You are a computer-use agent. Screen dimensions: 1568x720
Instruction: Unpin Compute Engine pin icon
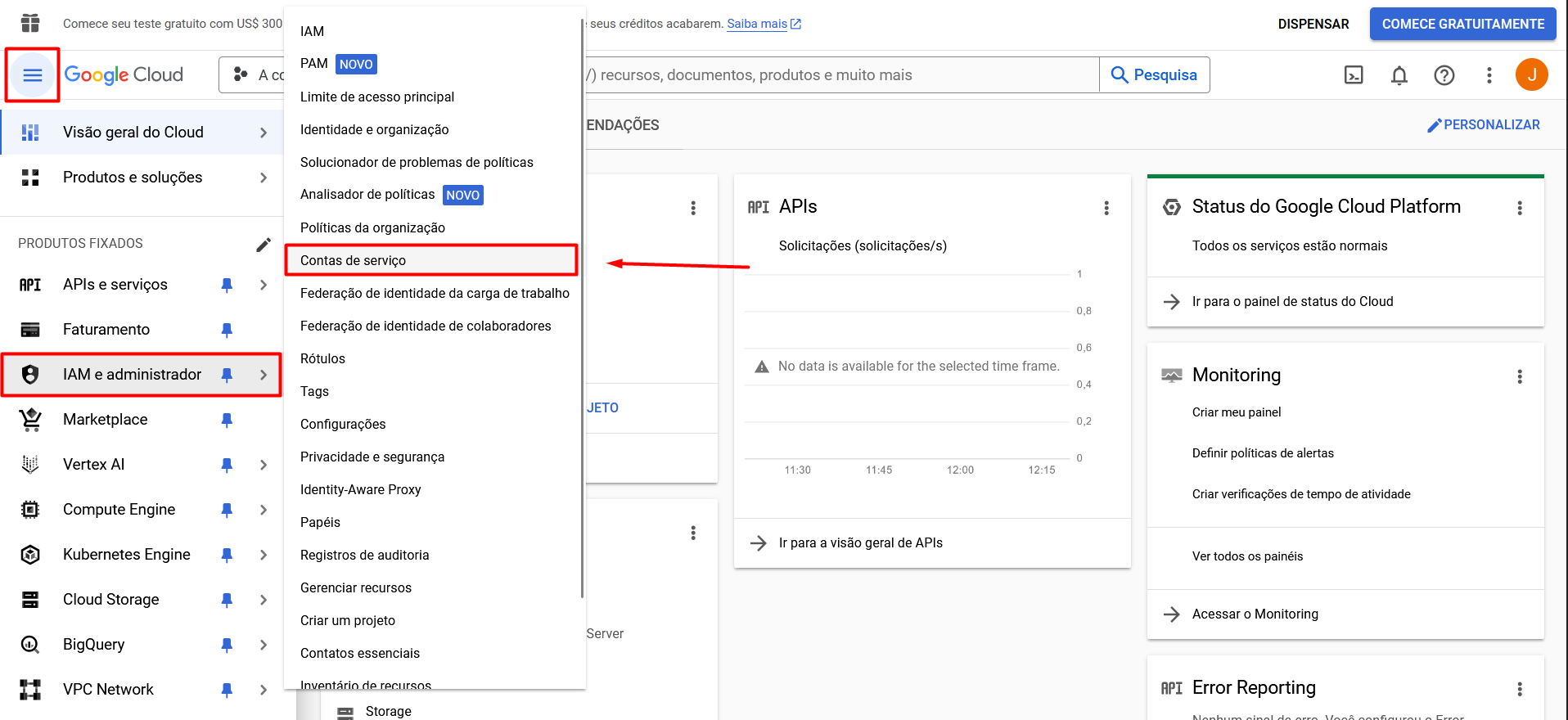pyautogui.click(x=227, y=510)
